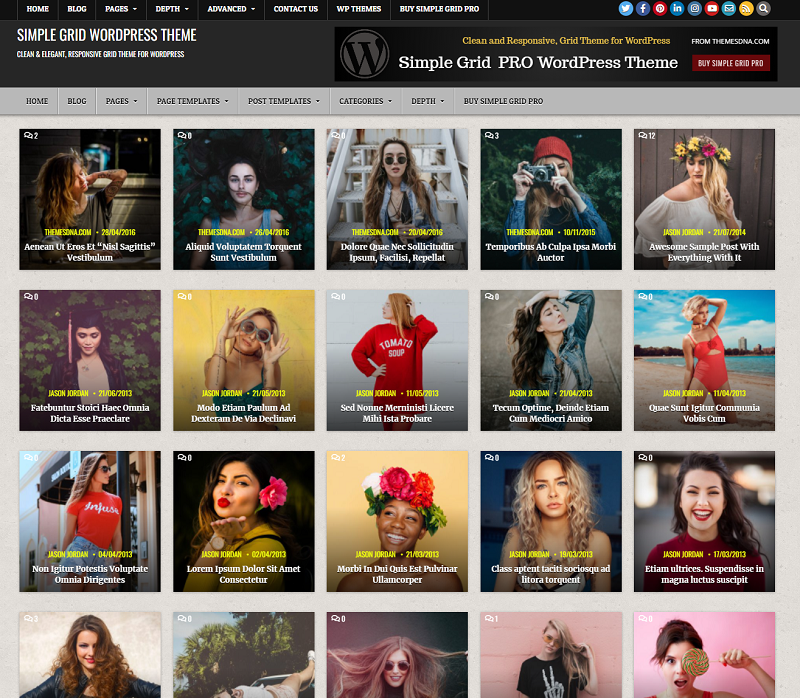Click comment icon on Class aptent taciti post
The width and height of the screenshot is (800, 698).
[x=491, y=458]
